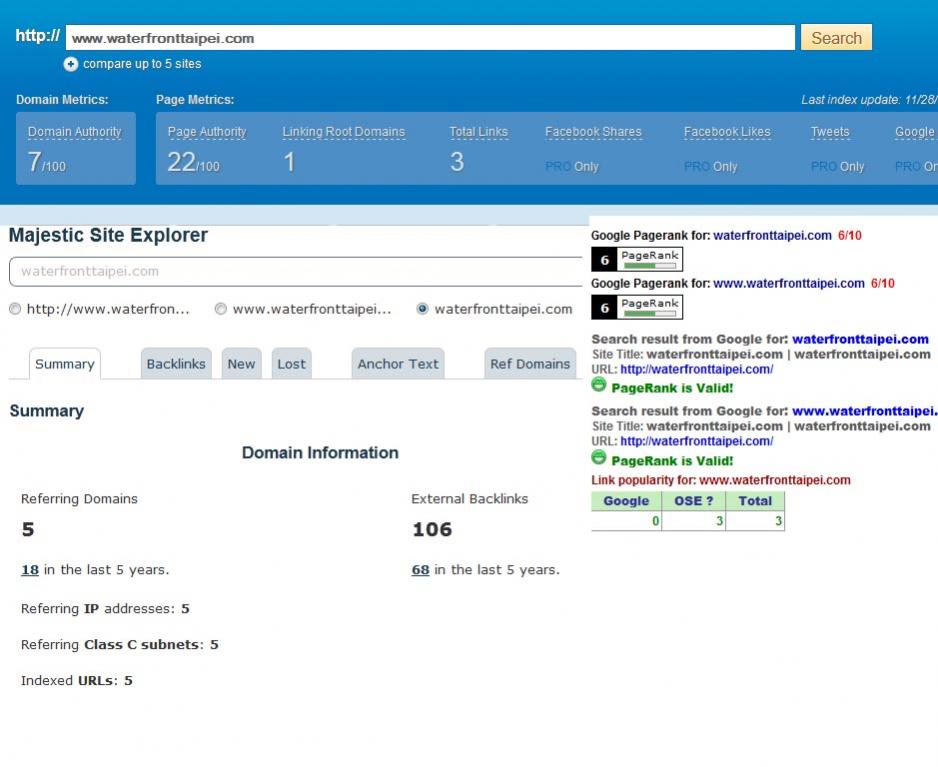Open waterfronttaipei.com link in first Pagerank line
This screenshot has height=767, width=938.
point(772,236)
